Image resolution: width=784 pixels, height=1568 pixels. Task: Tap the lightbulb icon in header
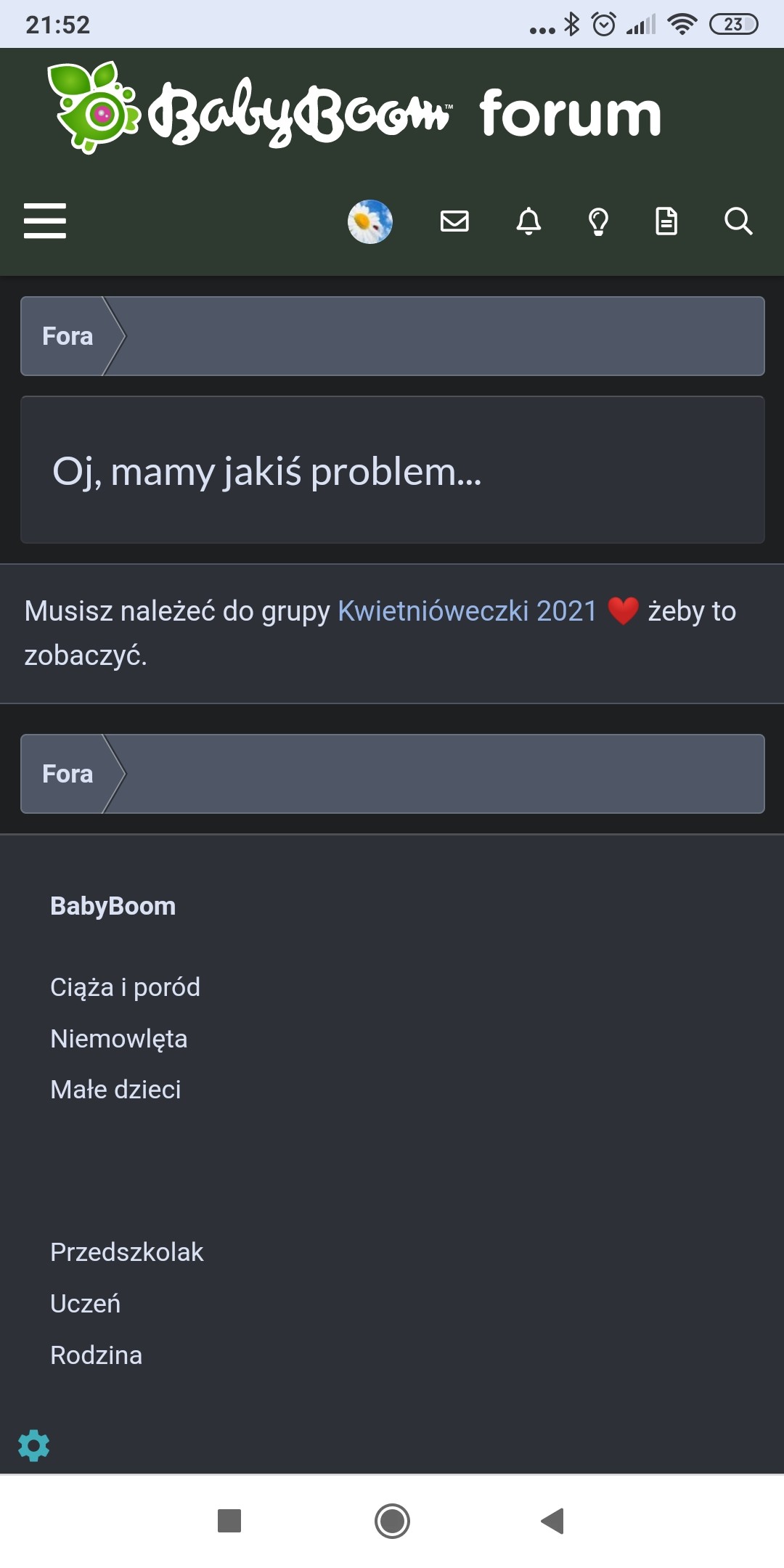click(598, 221)
